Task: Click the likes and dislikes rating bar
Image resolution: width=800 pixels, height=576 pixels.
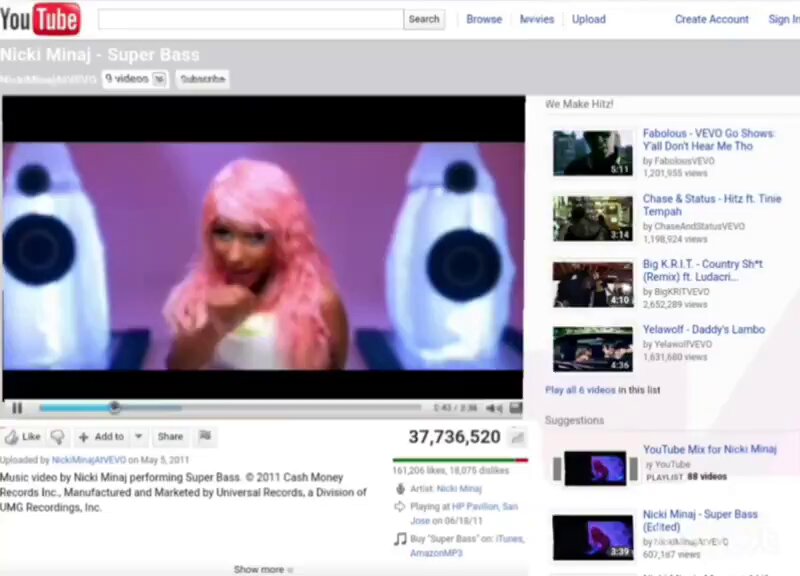Action: click(460, 460)
